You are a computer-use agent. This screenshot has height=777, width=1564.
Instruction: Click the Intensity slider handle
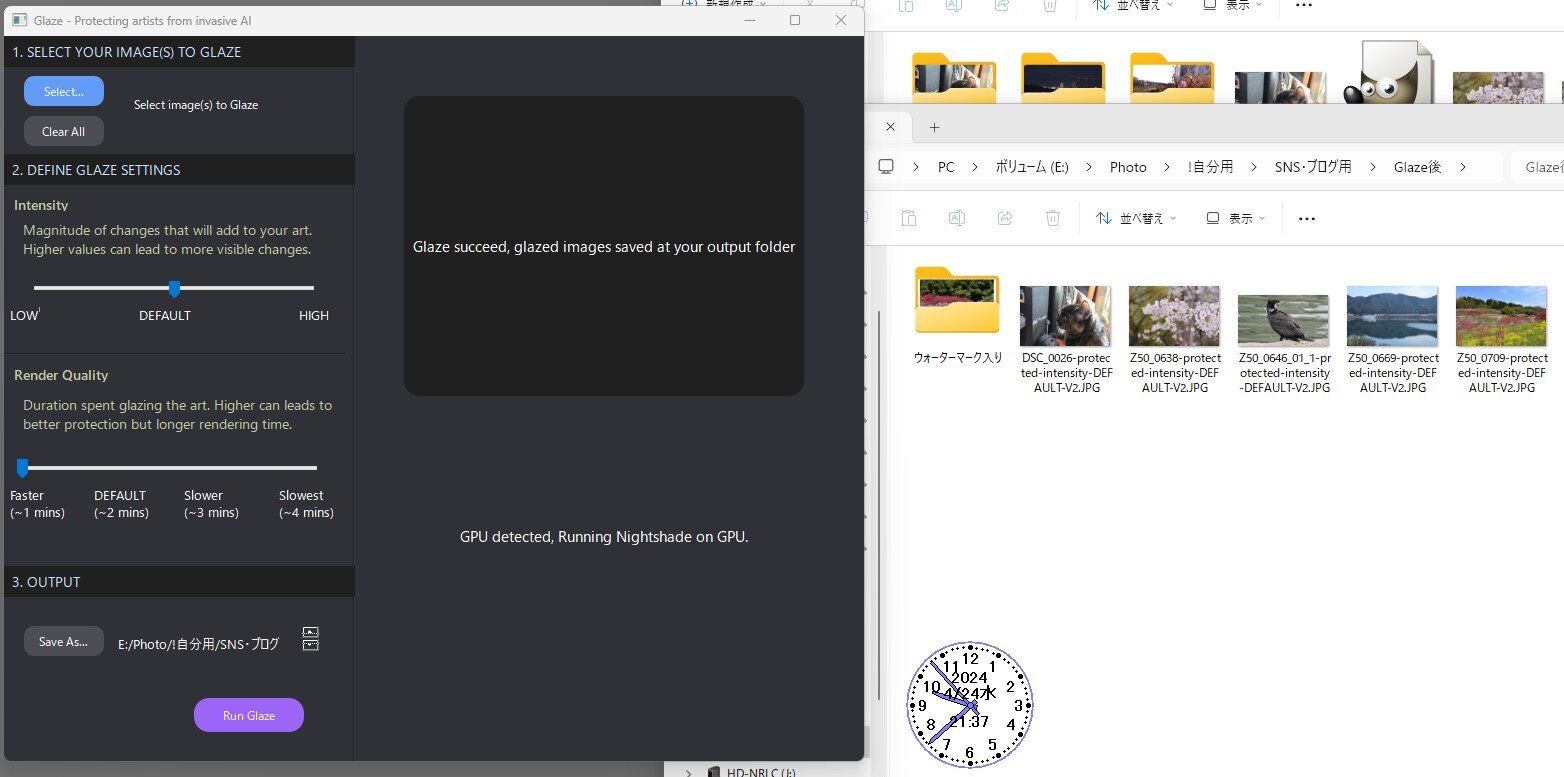[x=175, y=288]
